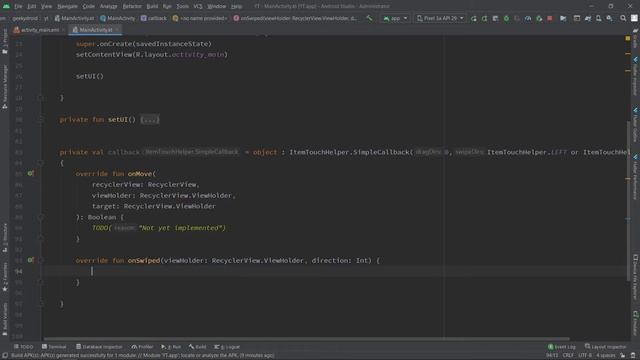Expand the folded setUI() body ellipsis
The height and width of the screenshot is (360, 640).
click(150, 120)
